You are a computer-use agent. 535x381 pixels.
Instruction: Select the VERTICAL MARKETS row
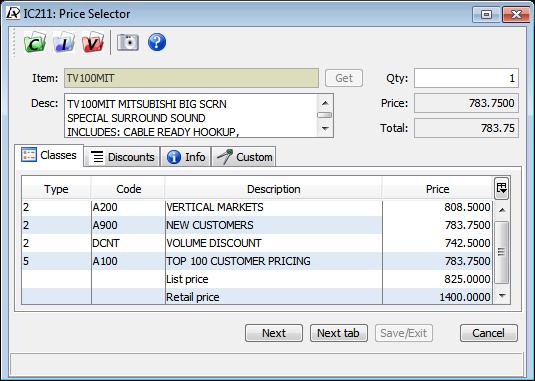click(x=257, y=207)
